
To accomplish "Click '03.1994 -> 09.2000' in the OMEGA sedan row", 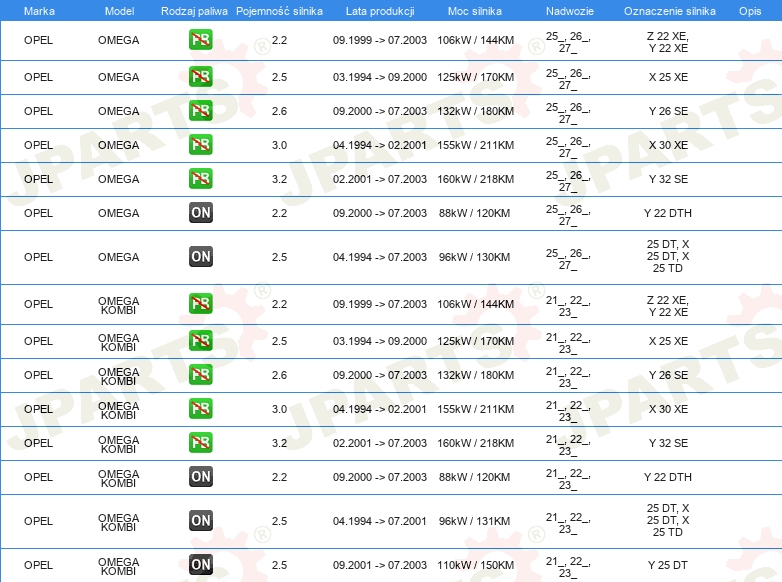I will pos(380,77).
